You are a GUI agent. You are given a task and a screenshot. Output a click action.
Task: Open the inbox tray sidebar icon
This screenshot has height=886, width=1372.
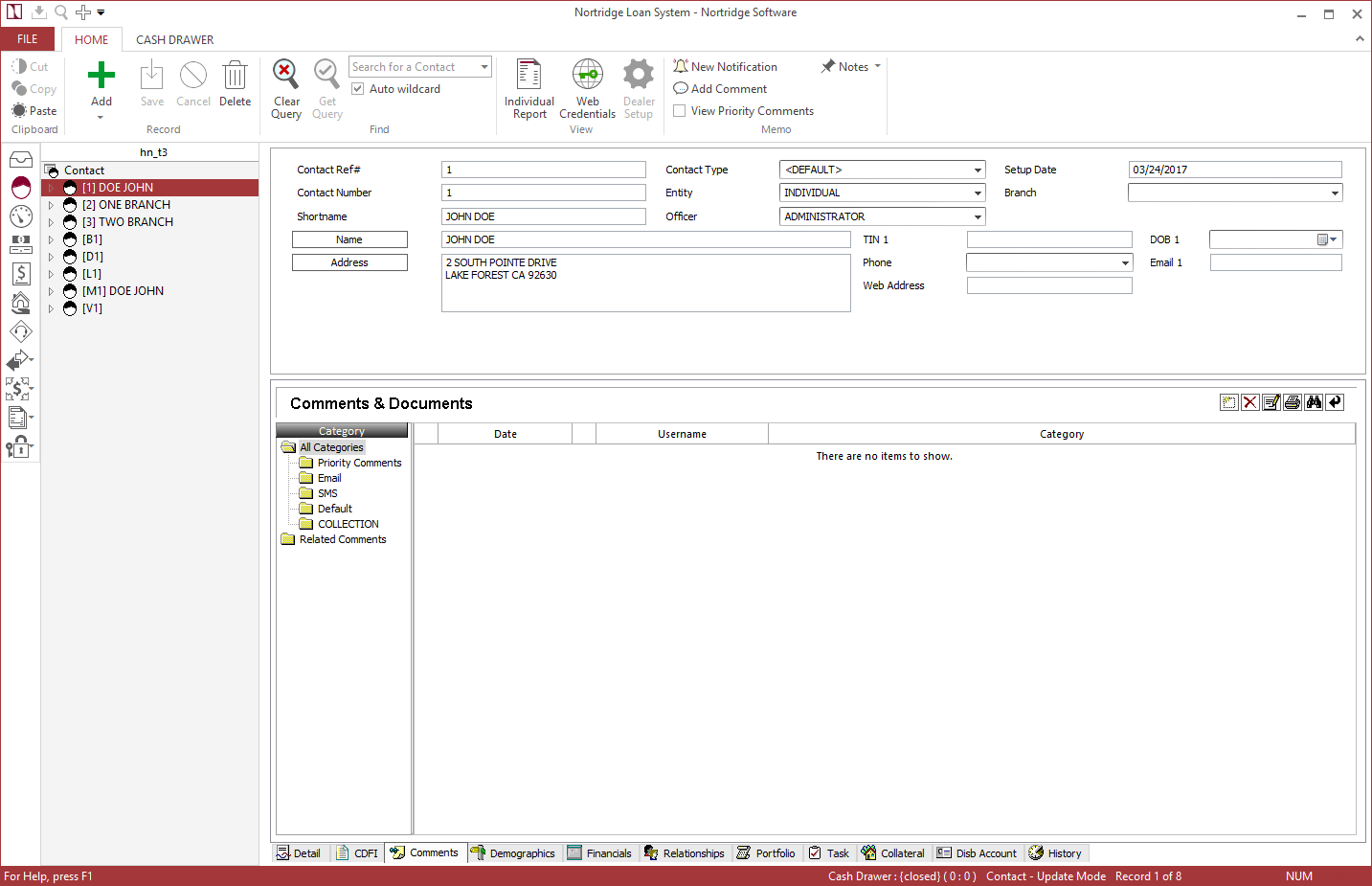(21, 159)
